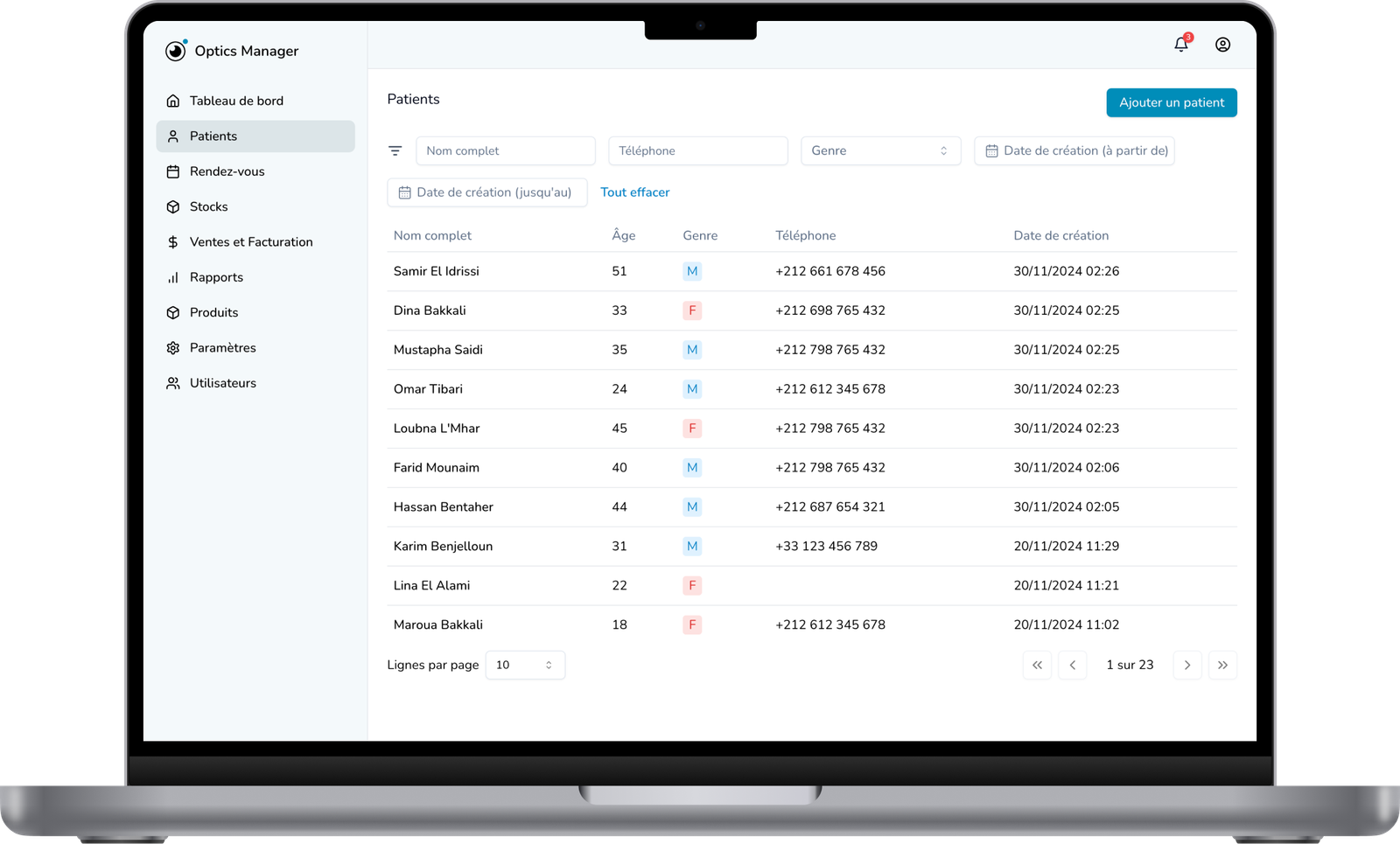Click the Ajouter un patient button

[1171, 102]
